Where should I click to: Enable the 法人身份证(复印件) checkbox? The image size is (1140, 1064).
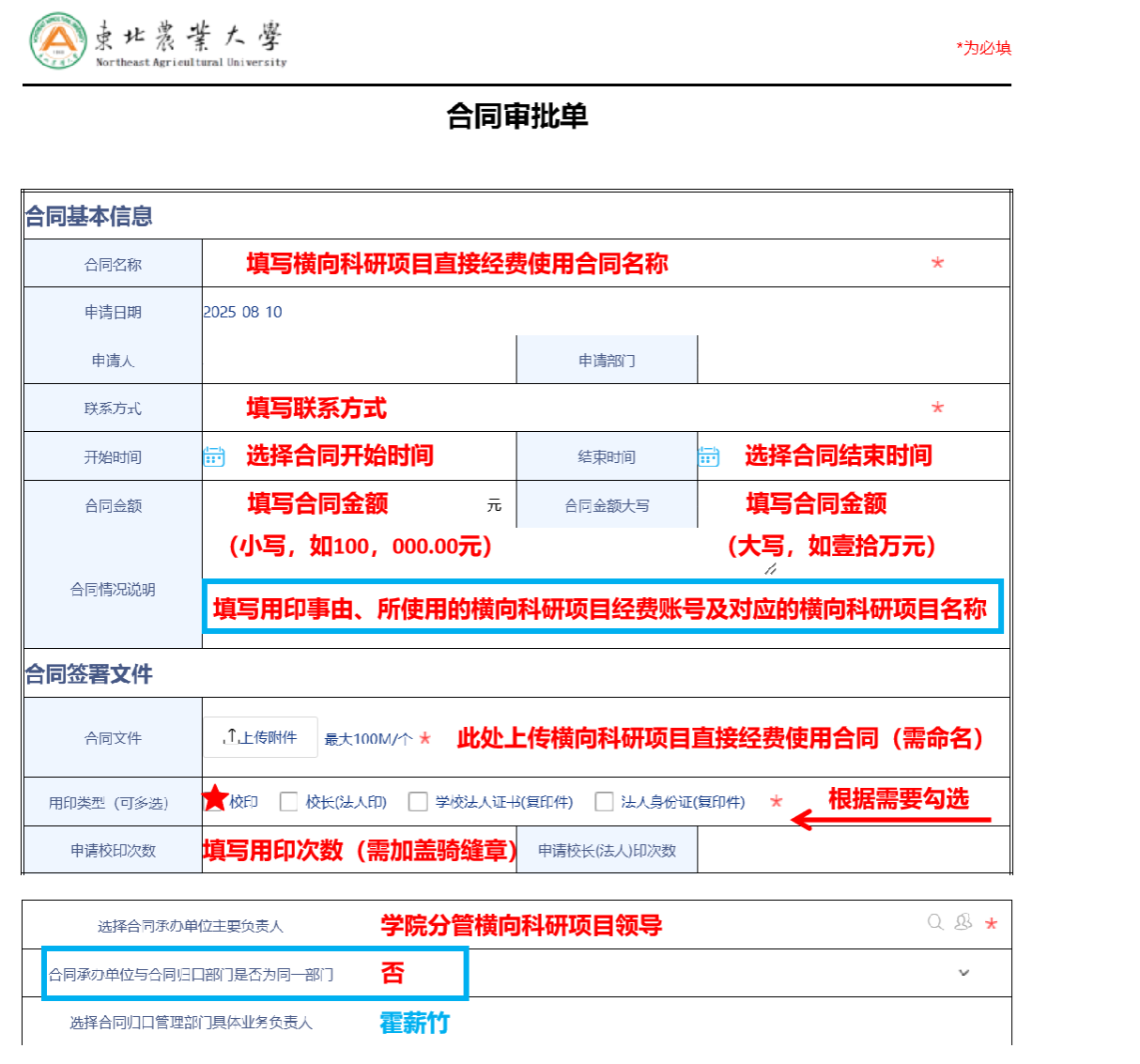click(x=605, y=802)
